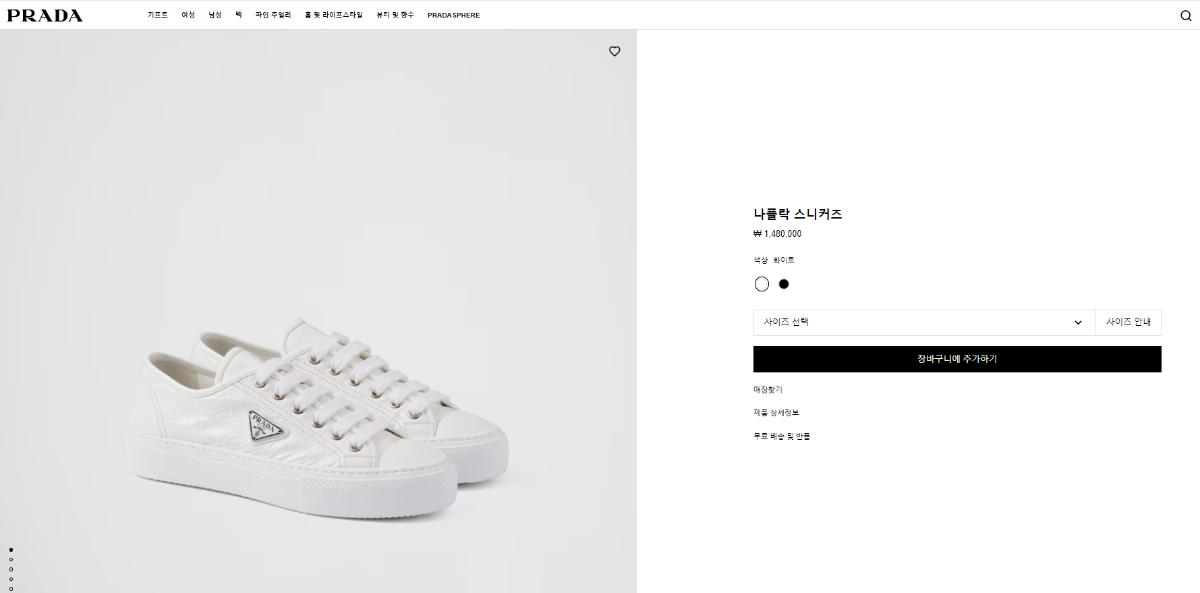Open the 기프트 menu
Screen dimensions: 1200x593
[x=158, y=15]
